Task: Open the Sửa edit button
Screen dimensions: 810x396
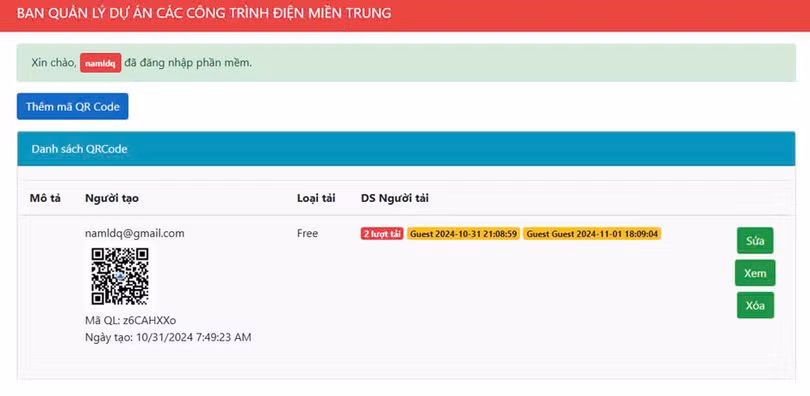Action: pos(755,241)
